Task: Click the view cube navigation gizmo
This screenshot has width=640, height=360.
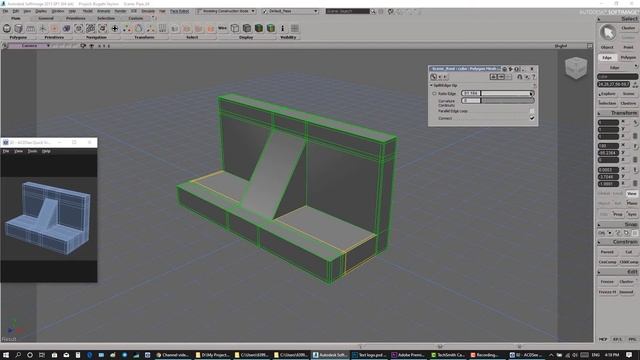Action: pos(576,67)
